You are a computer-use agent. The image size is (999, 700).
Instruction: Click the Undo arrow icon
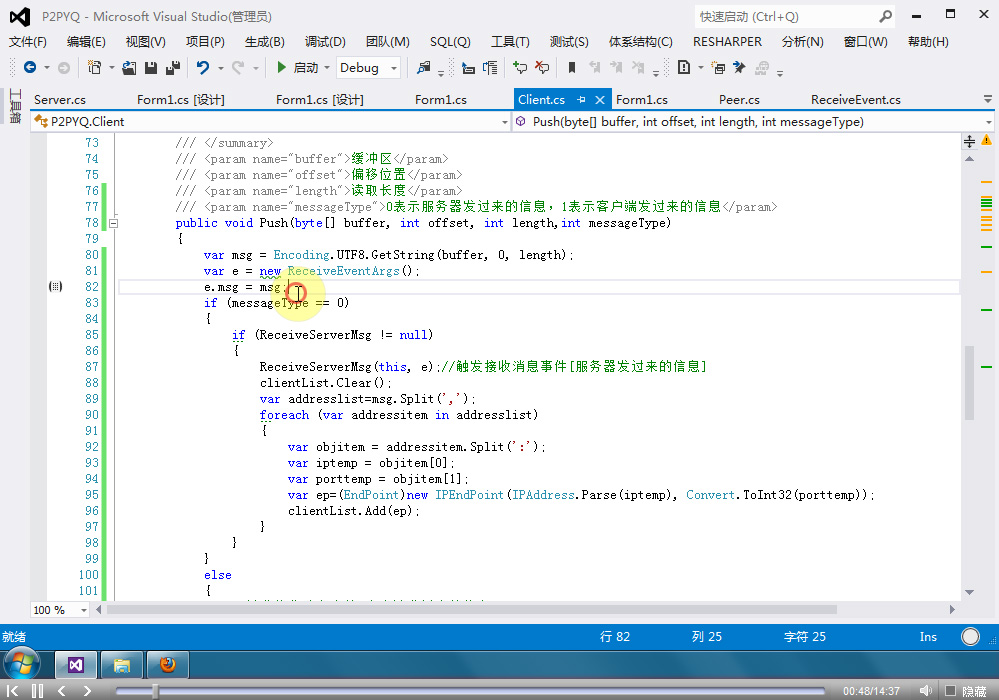point(203,68)
